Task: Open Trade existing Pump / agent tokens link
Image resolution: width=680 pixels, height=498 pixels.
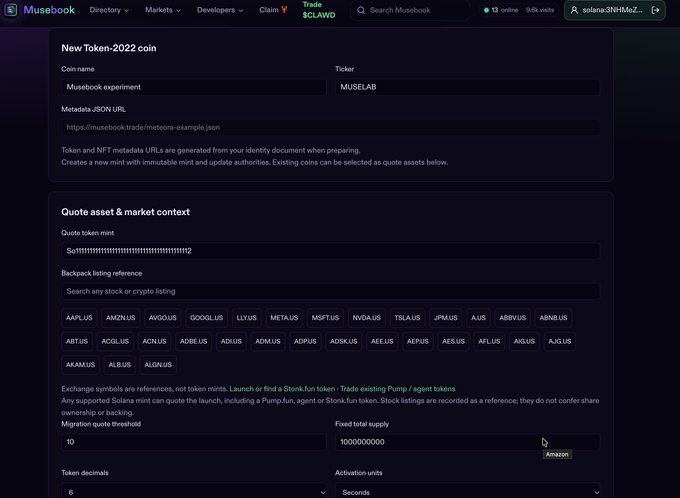Action: tap(398, 389)
